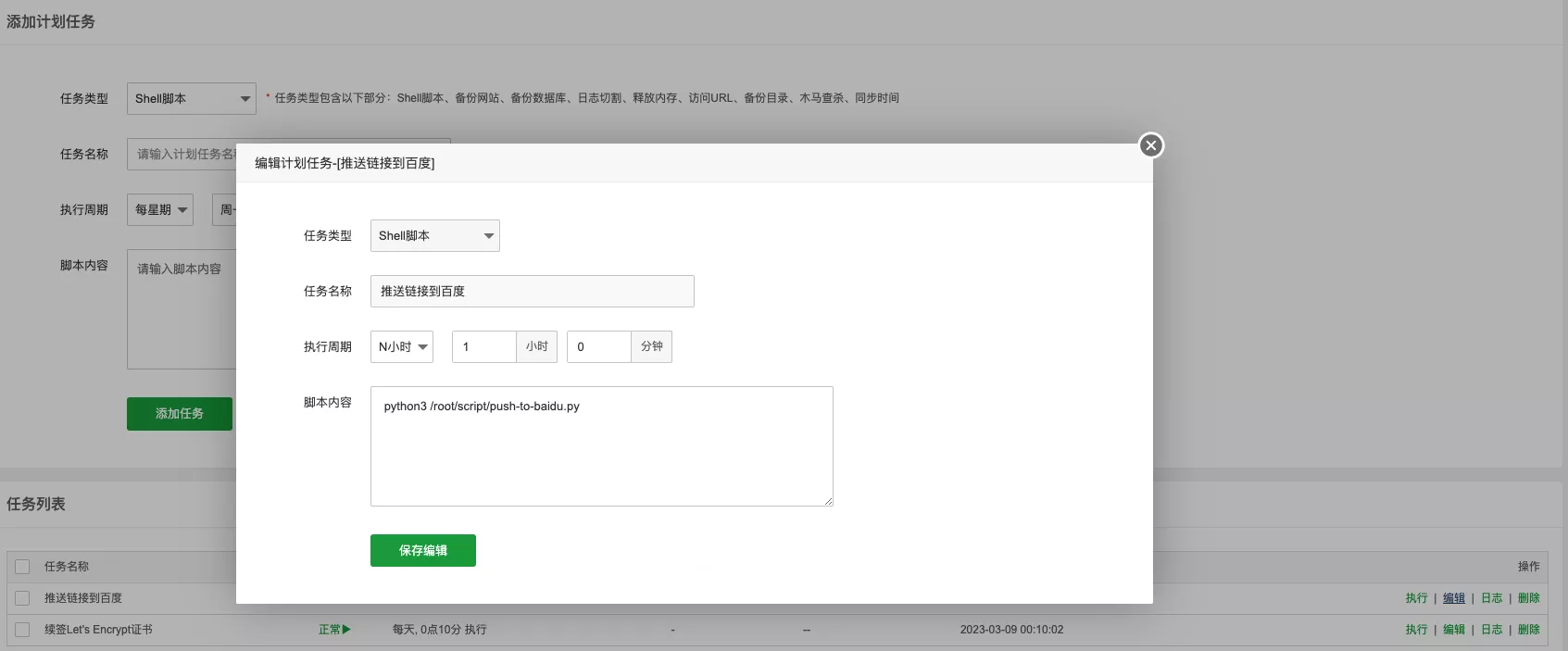View 日志 for 推送链接到百度 task
1568x651 pixels.
(1491, 598)
